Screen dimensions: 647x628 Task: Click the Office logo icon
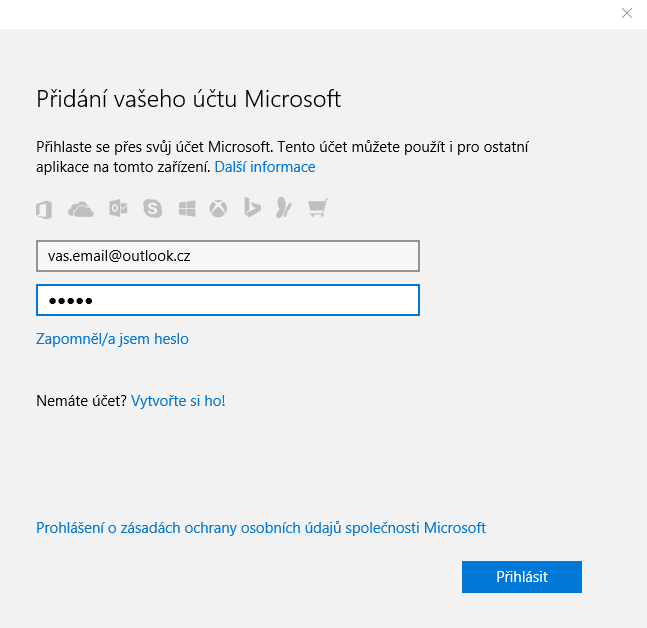pyautogui.click(x=44, y=208)
